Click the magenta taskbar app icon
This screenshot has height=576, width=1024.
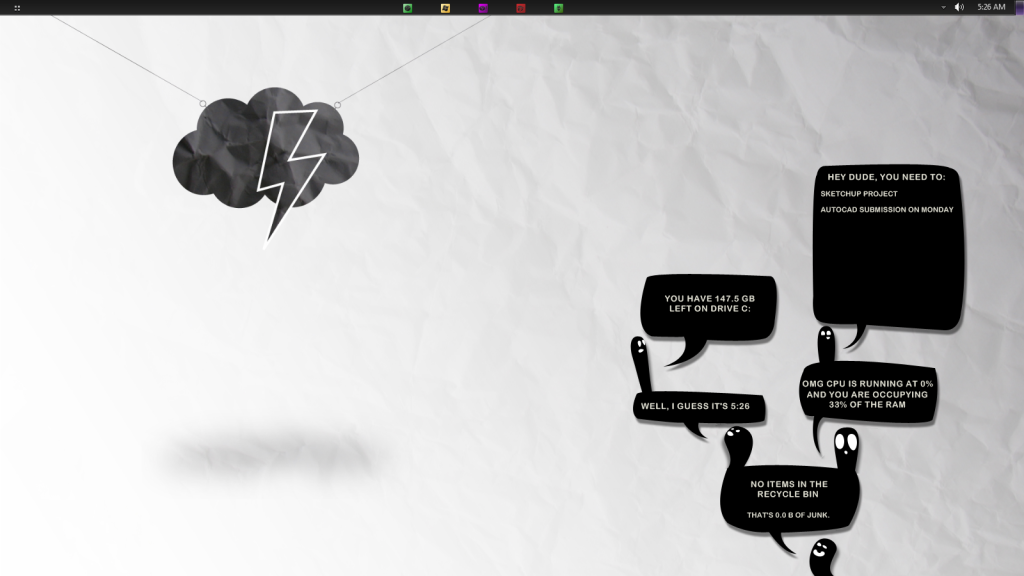coord(483,8)
